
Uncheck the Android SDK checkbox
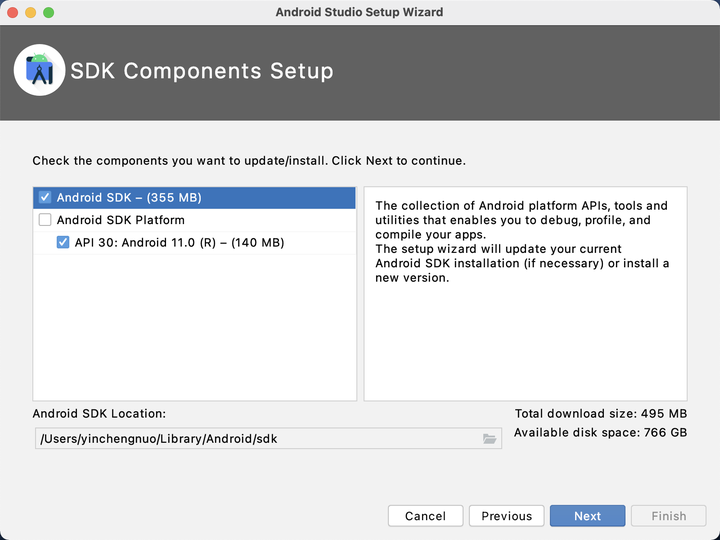point(45,197)
